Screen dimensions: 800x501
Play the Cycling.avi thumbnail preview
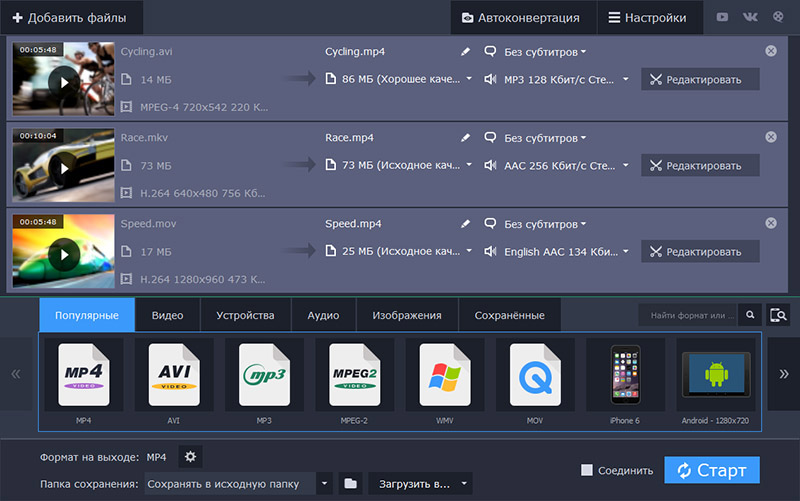(63, 82)
